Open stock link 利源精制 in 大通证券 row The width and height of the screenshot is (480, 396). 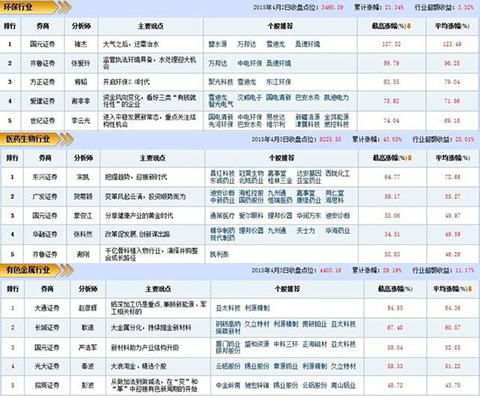pyautogui.click(x=257, y=308)
